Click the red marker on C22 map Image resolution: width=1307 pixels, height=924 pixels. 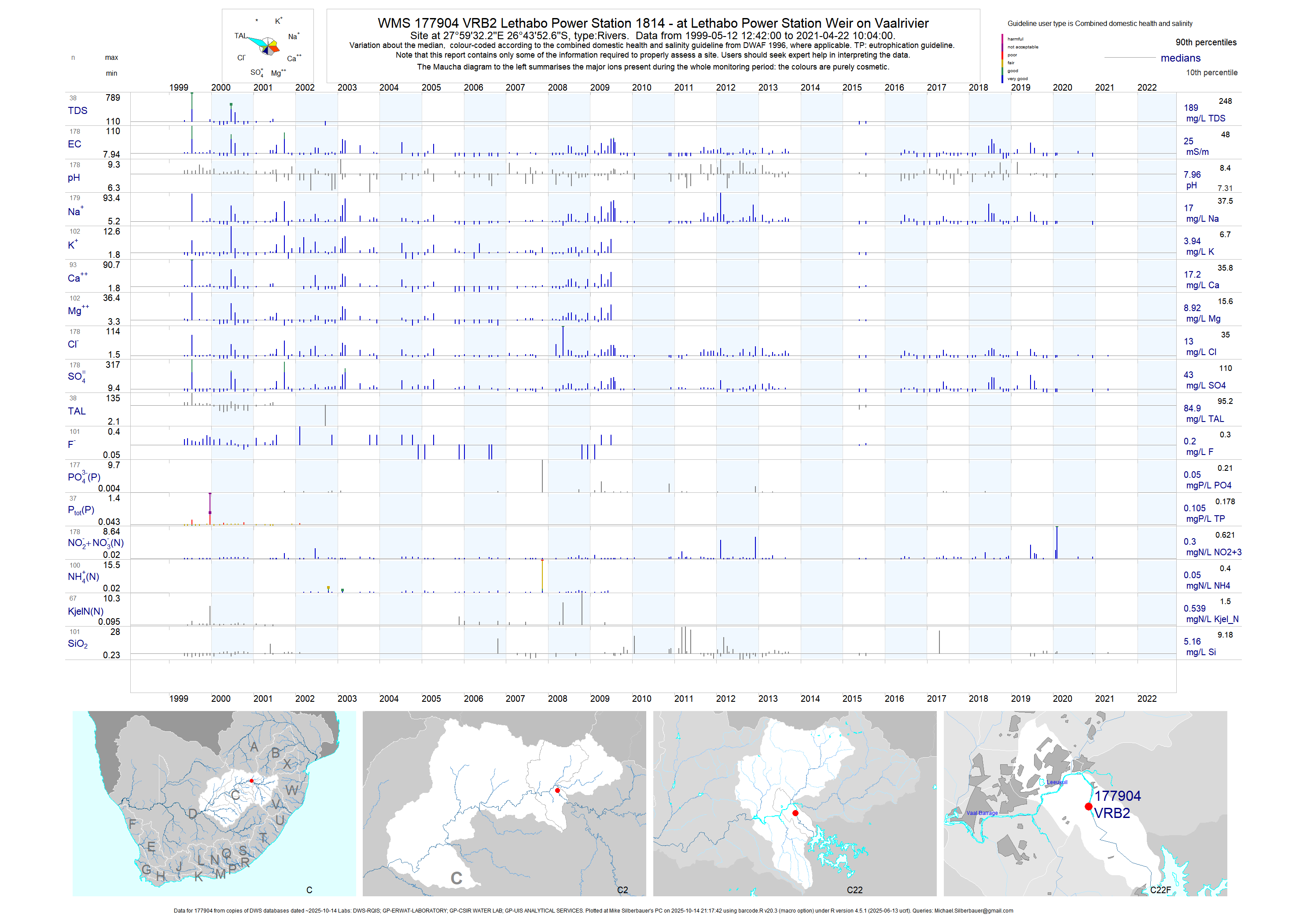[x=795, y=813]
